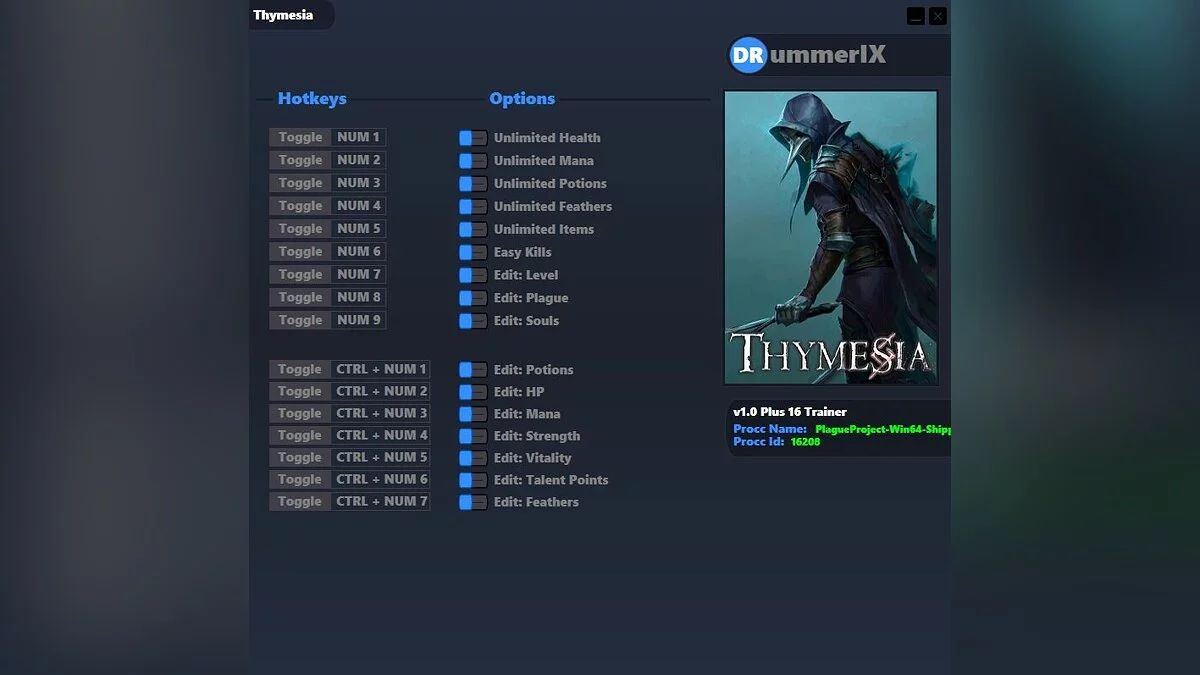Enable the Edit: Souls option

click(x=471, y=320)
